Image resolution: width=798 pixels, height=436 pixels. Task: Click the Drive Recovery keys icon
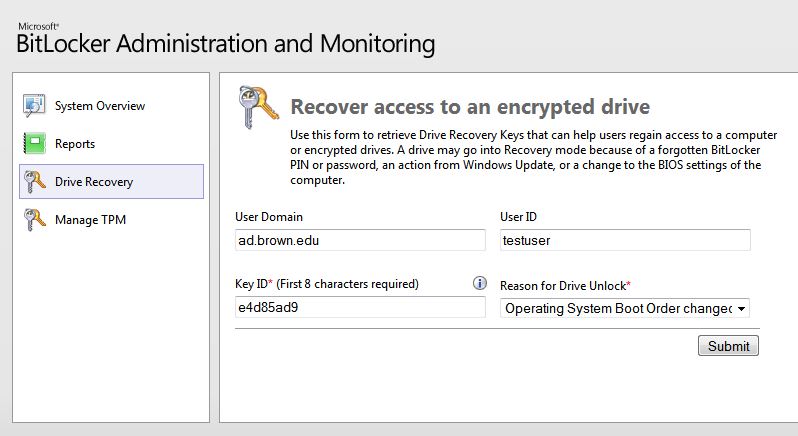tap(34, 182)
